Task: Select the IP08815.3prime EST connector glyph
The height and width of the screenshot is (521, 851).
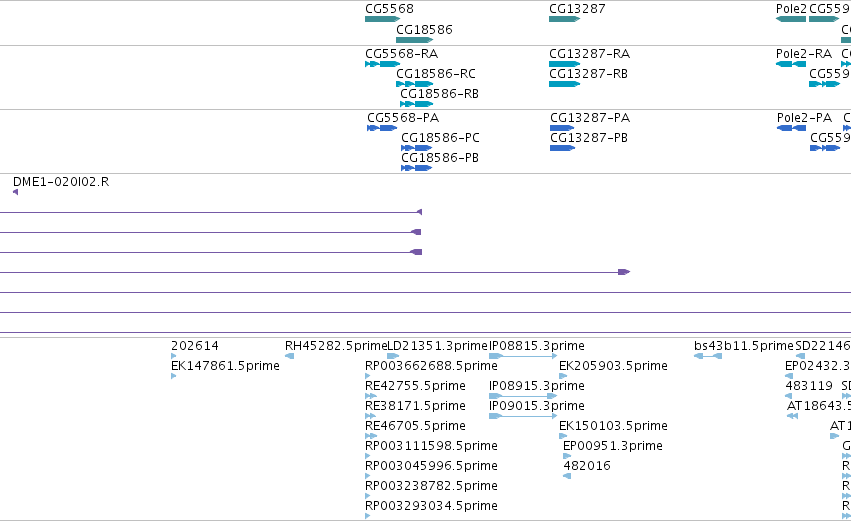Action: 523,356
